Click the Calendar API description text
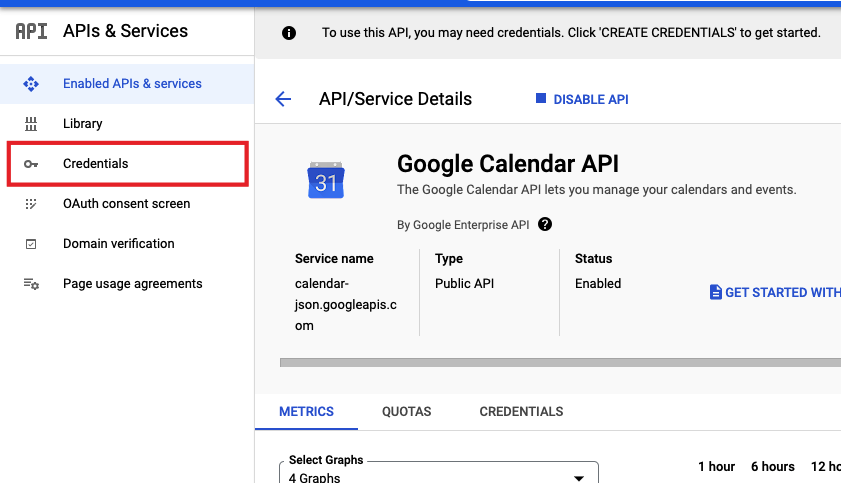Screen dimensions: 841x483 coord(596,190)
